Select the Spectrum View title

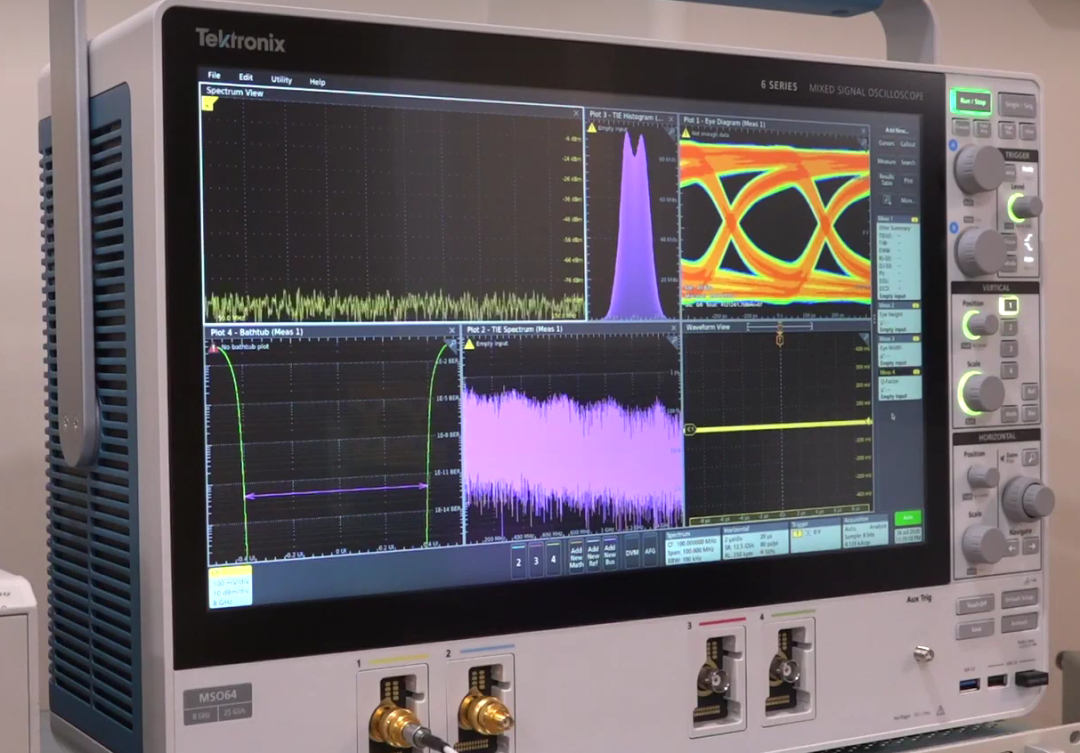(x=234, y=92)
